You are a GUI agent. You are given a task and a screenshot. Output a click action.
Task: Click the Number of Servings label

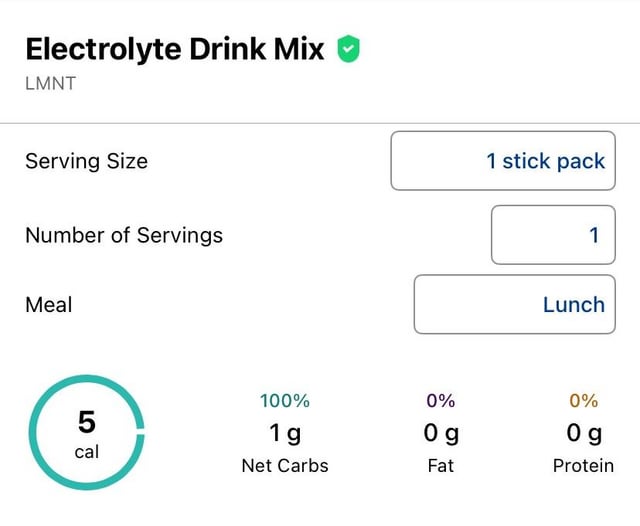tap(124, 235)
